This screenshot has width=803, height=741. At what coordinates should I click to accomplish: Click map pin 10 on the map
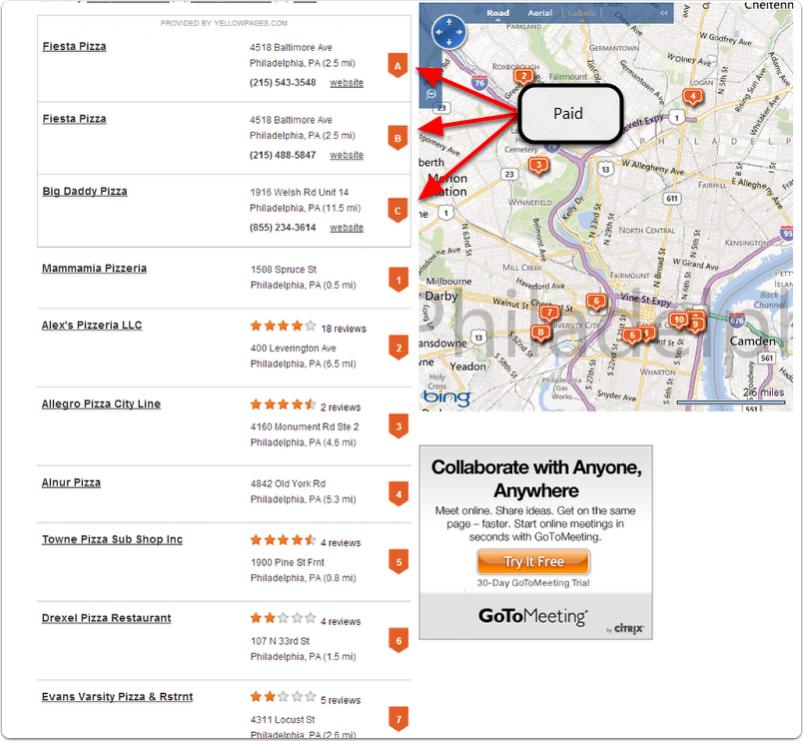point(679,321)
